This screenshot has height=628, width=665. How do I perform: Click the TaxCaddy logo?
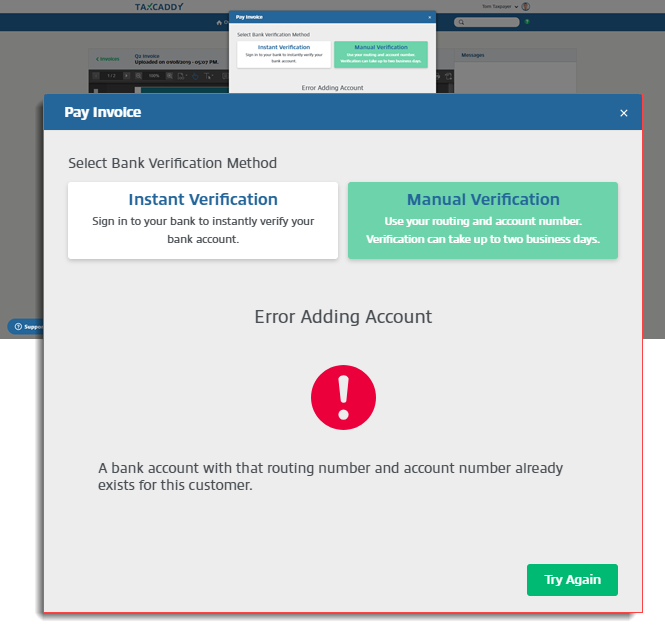click(159, 7)
